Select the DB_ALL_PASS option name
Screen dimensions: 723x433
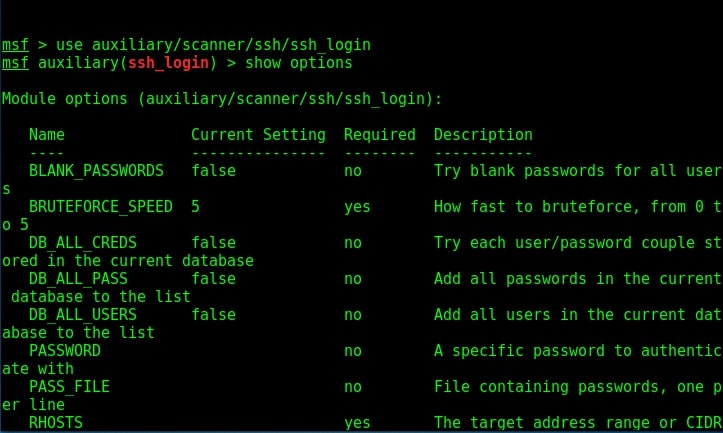tap(78, 279)
